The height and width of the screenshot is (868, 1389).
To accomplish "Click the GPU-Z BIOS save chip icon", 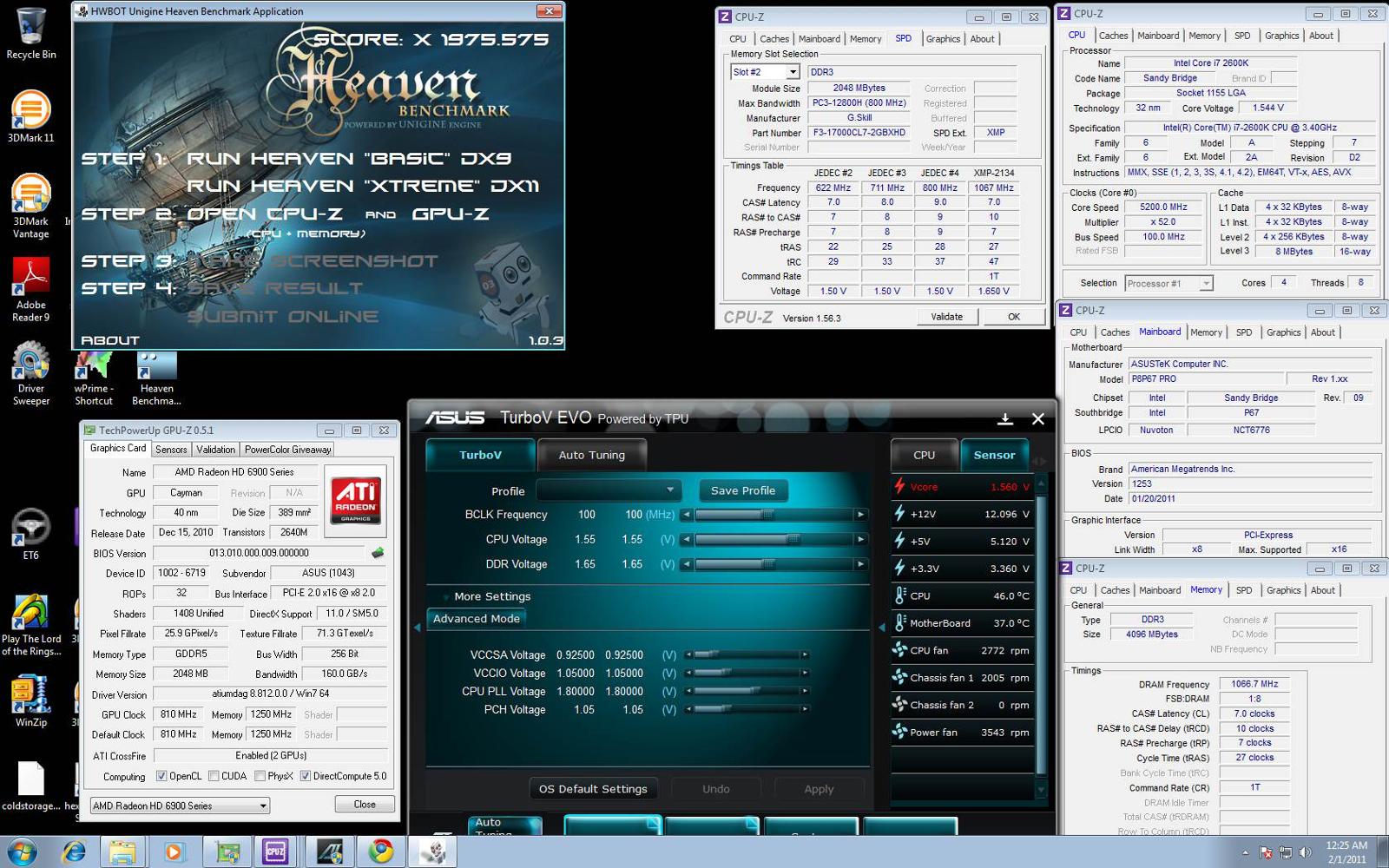I will (x=378, y=553).
